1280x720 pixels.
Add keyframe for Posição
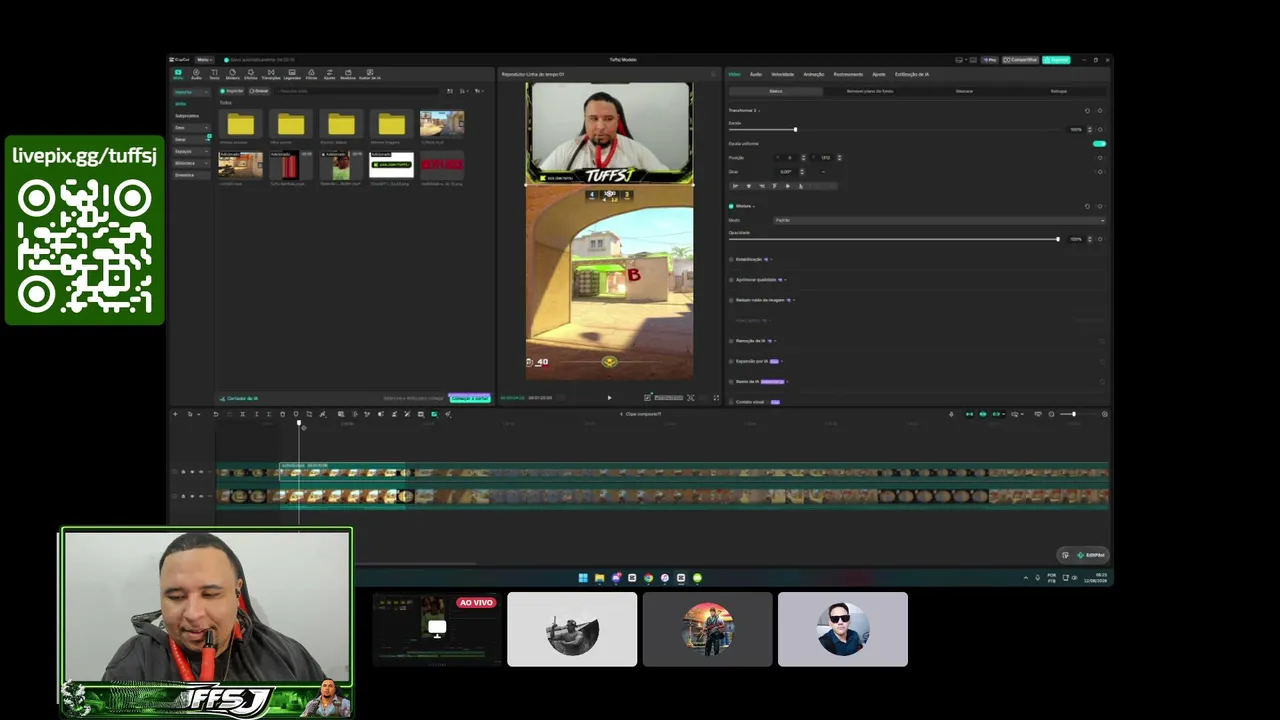click(1100, 157)
